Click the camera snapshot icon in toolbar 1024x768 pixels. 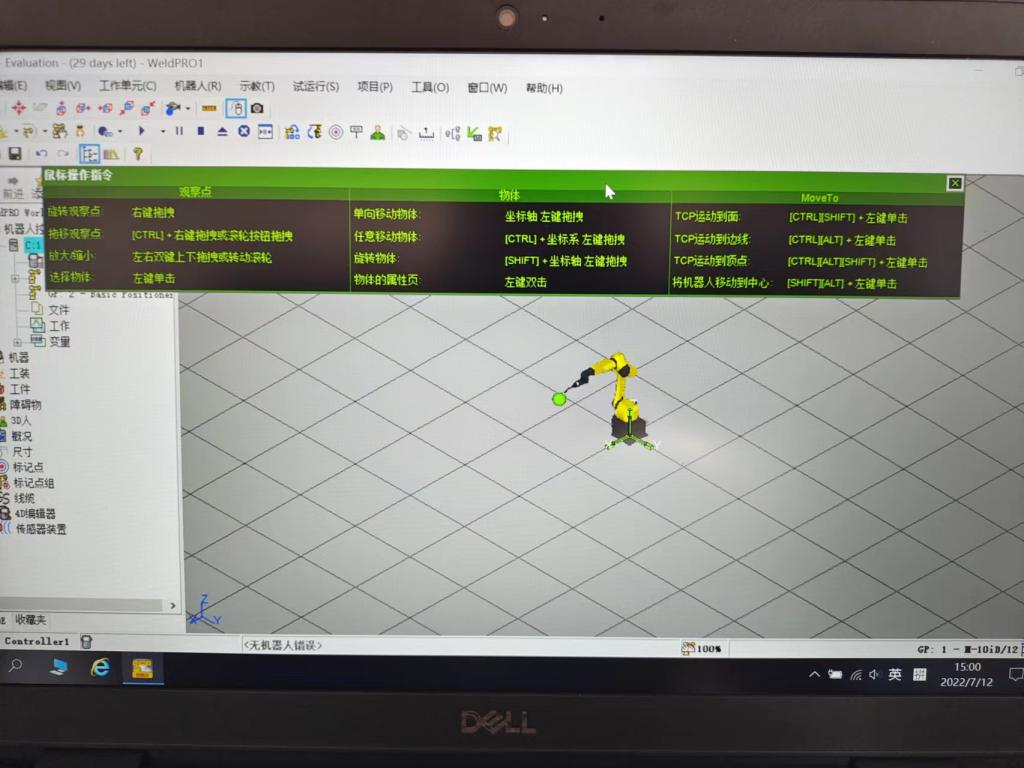(257, 108)
